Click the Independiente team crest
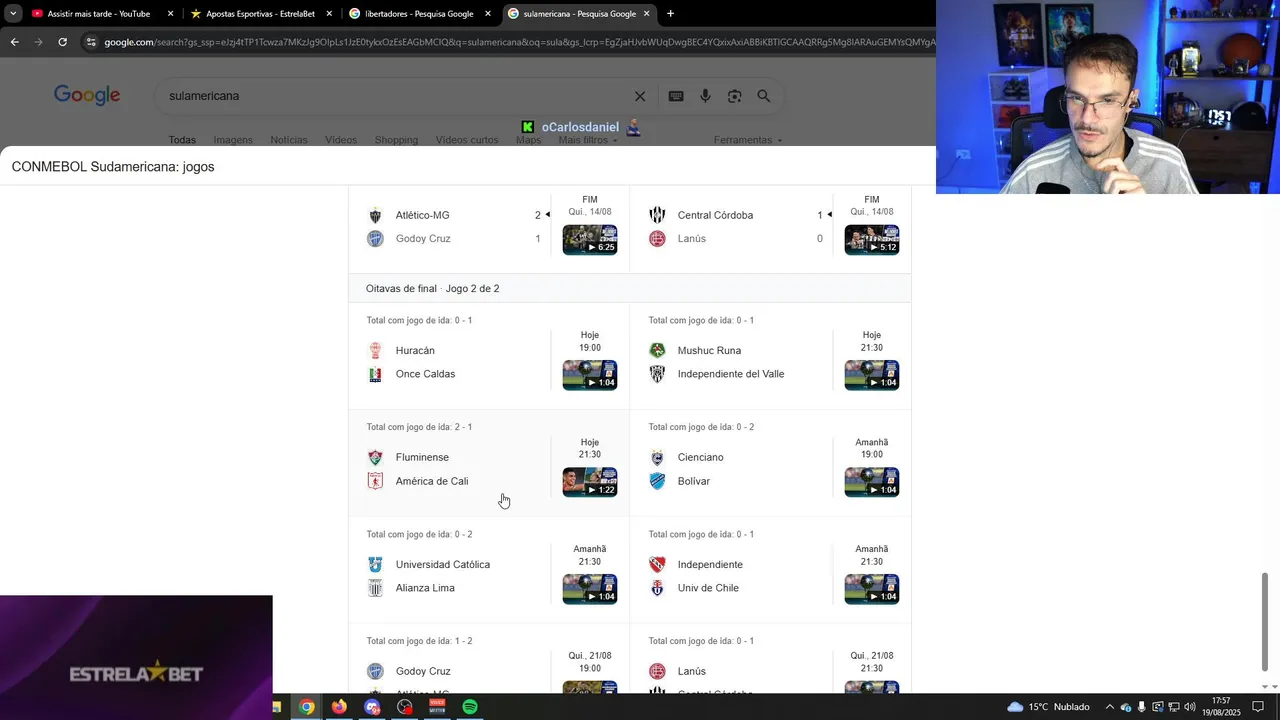Viewport: 1280px width, 720px height. [x=657, y=564]
